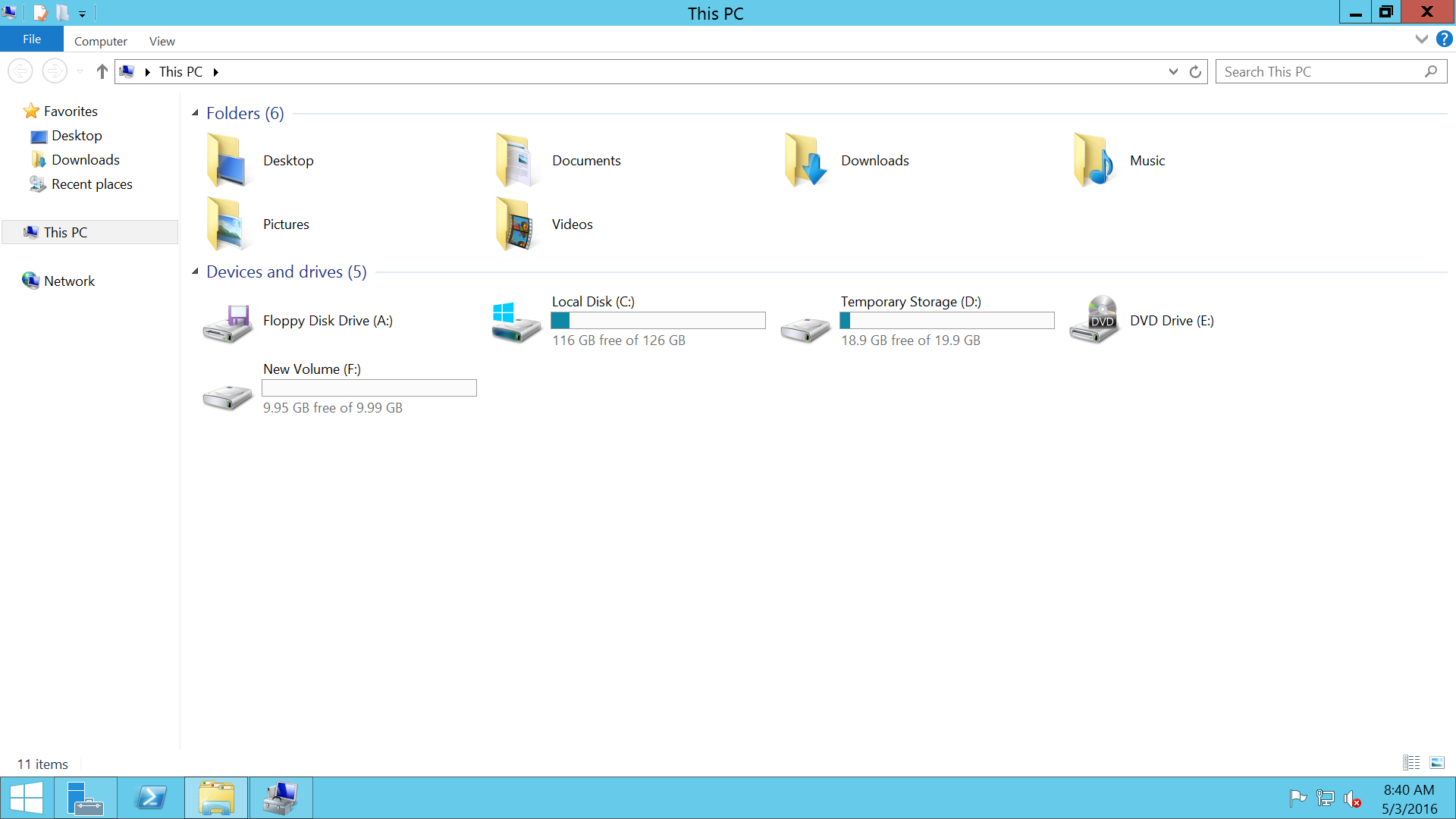
Task: Expand the ribbon with the chevron
Action: pos(1421,39)
